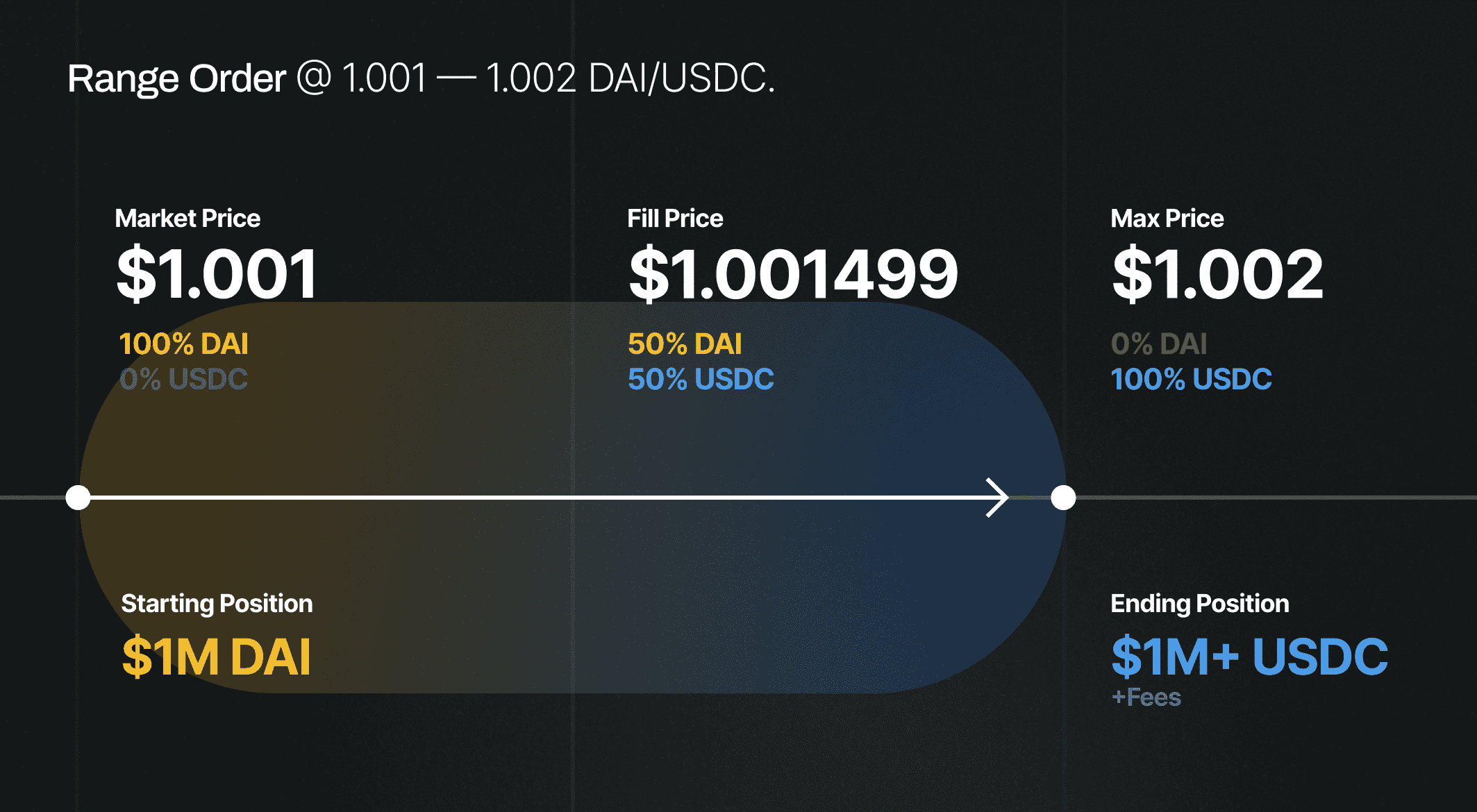This screenshot has width=1477, height=812.
Task: Click the 50% DAI text
Action: pyautogui.click(x=685, y=344)
